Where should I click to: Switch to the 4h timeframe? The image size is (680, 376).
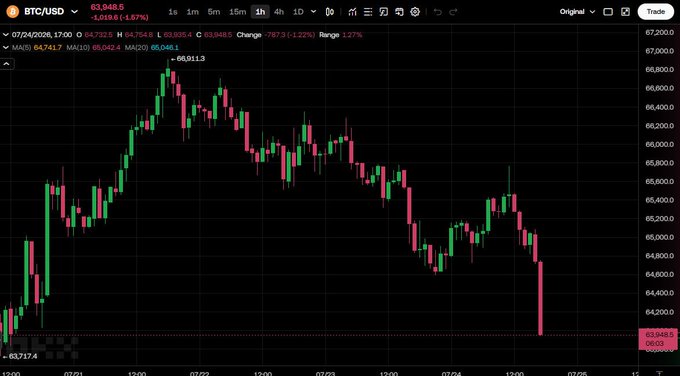click(279, 12)
